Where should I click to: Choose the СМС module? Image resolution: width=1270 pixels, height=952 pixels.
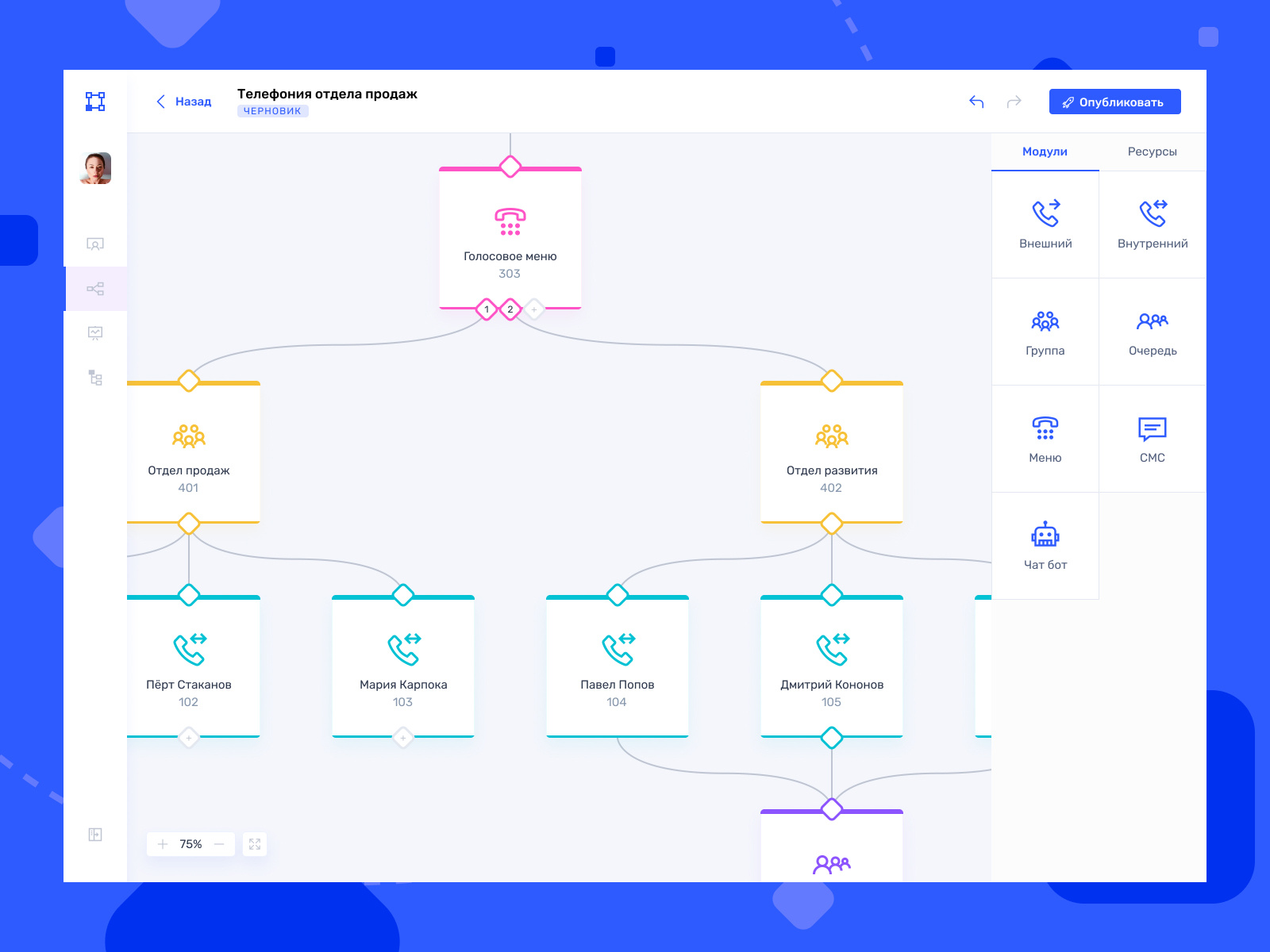1152,439
